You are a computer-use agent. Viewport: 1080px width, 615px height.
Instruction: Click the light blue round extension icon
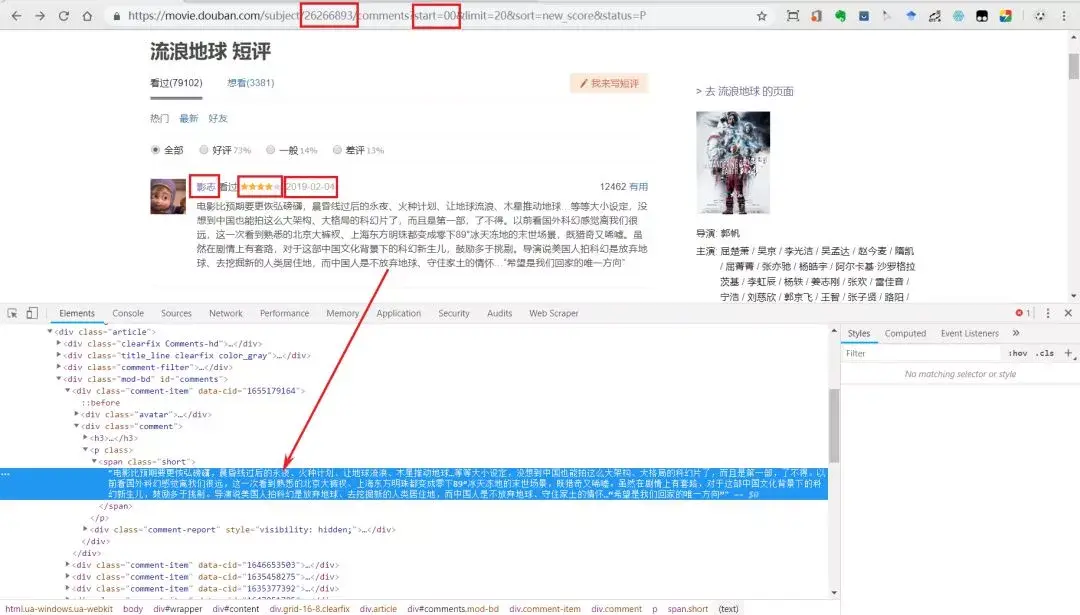coord(958,16)
